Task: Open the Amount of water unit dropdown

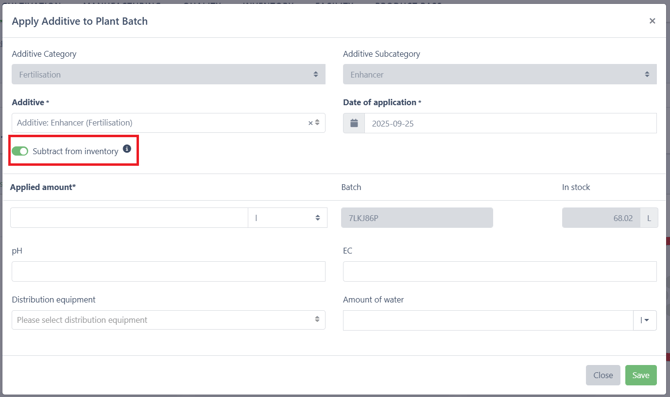Action: pos(645,320)
